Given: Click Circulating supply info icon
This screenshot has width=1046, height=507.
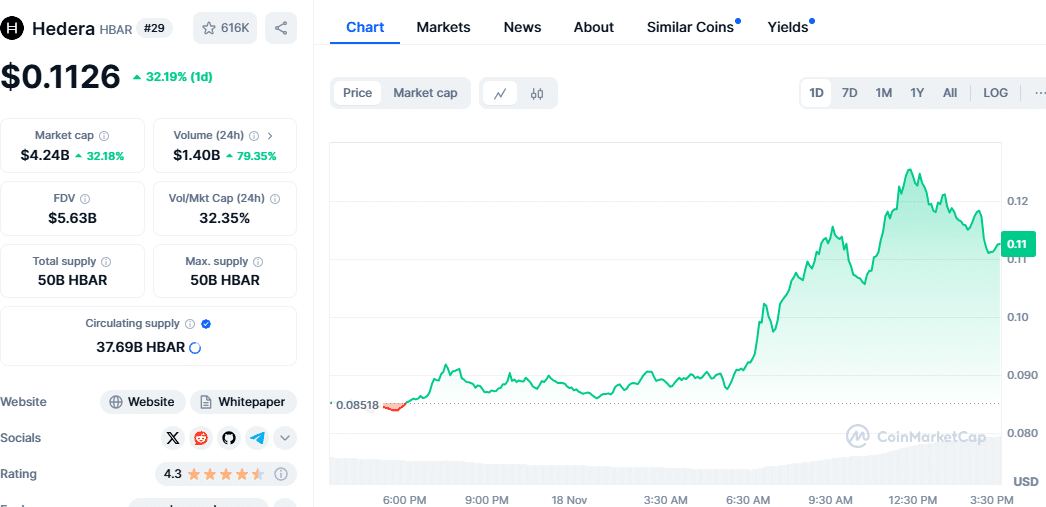Looking at the screenshot, I should [189, 324].
